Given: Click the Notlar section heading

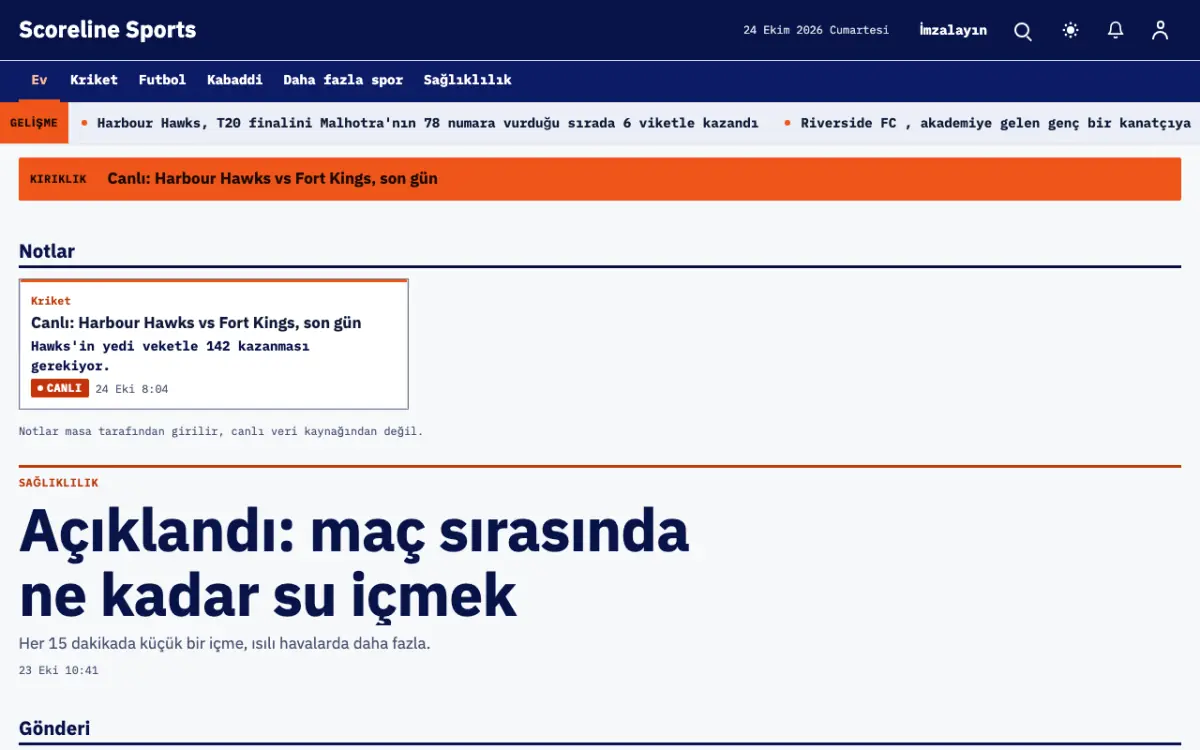Looking at the screenshot, I should coord(47,251).
